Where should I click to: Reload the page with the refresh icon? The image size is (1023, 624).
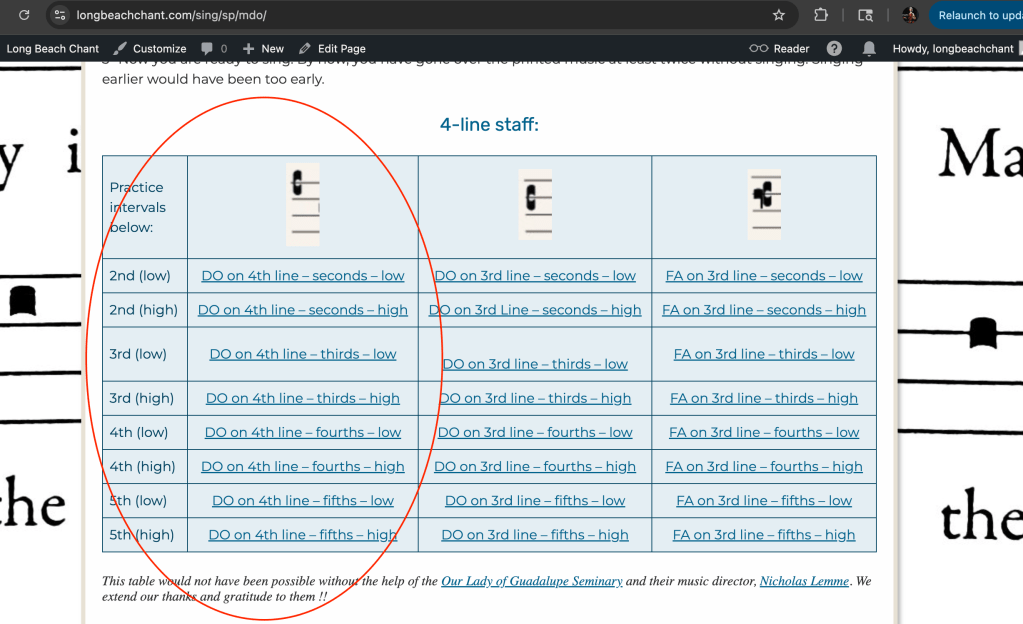point(24,15)
